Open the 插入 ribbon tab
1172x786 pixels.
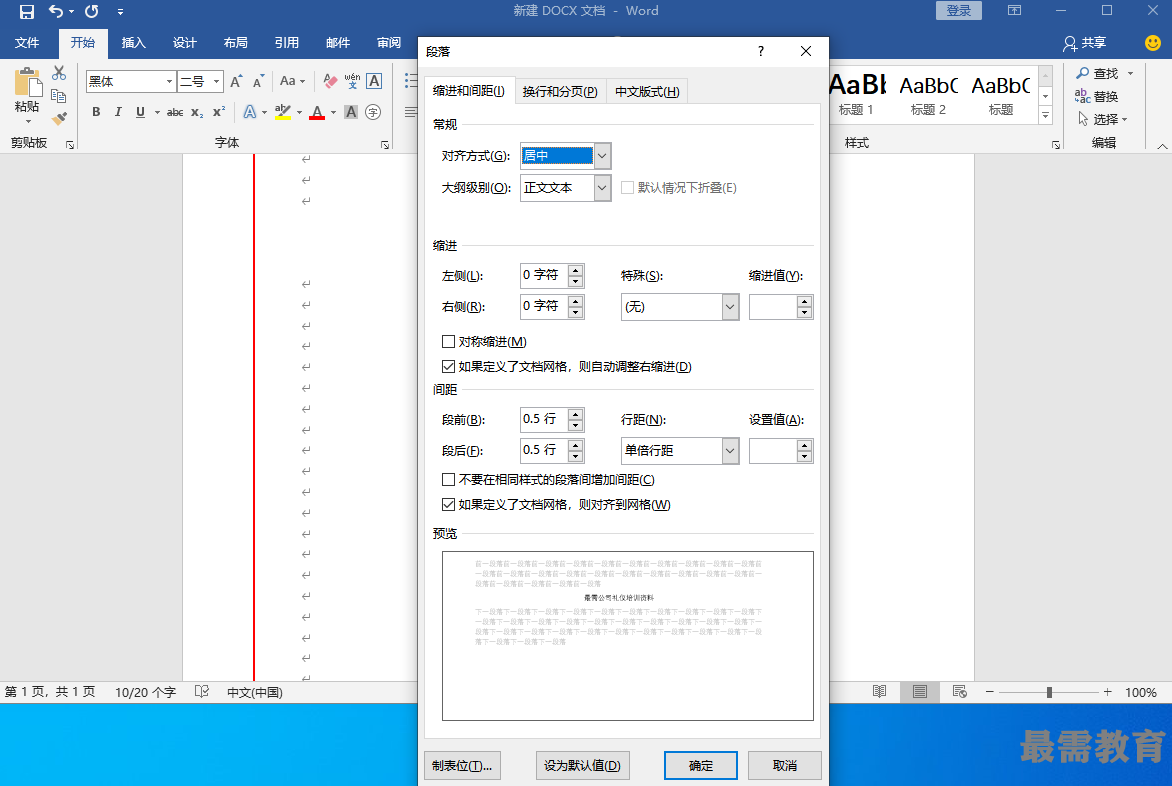pos(133,43)
